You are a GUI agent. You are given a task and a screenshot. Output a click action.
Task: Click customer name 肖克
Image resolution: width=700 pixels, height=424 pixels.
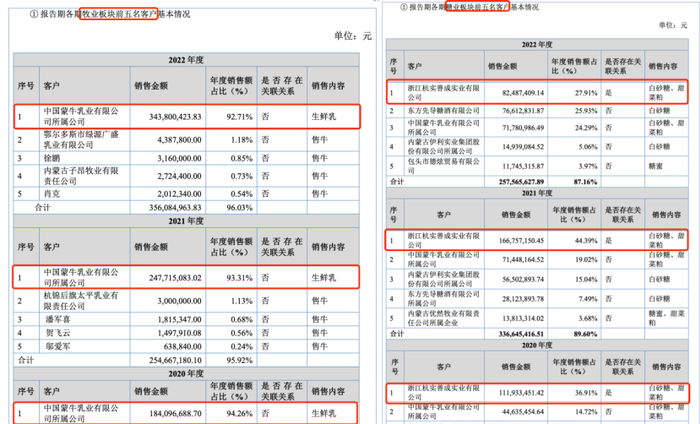coord(52,194)
